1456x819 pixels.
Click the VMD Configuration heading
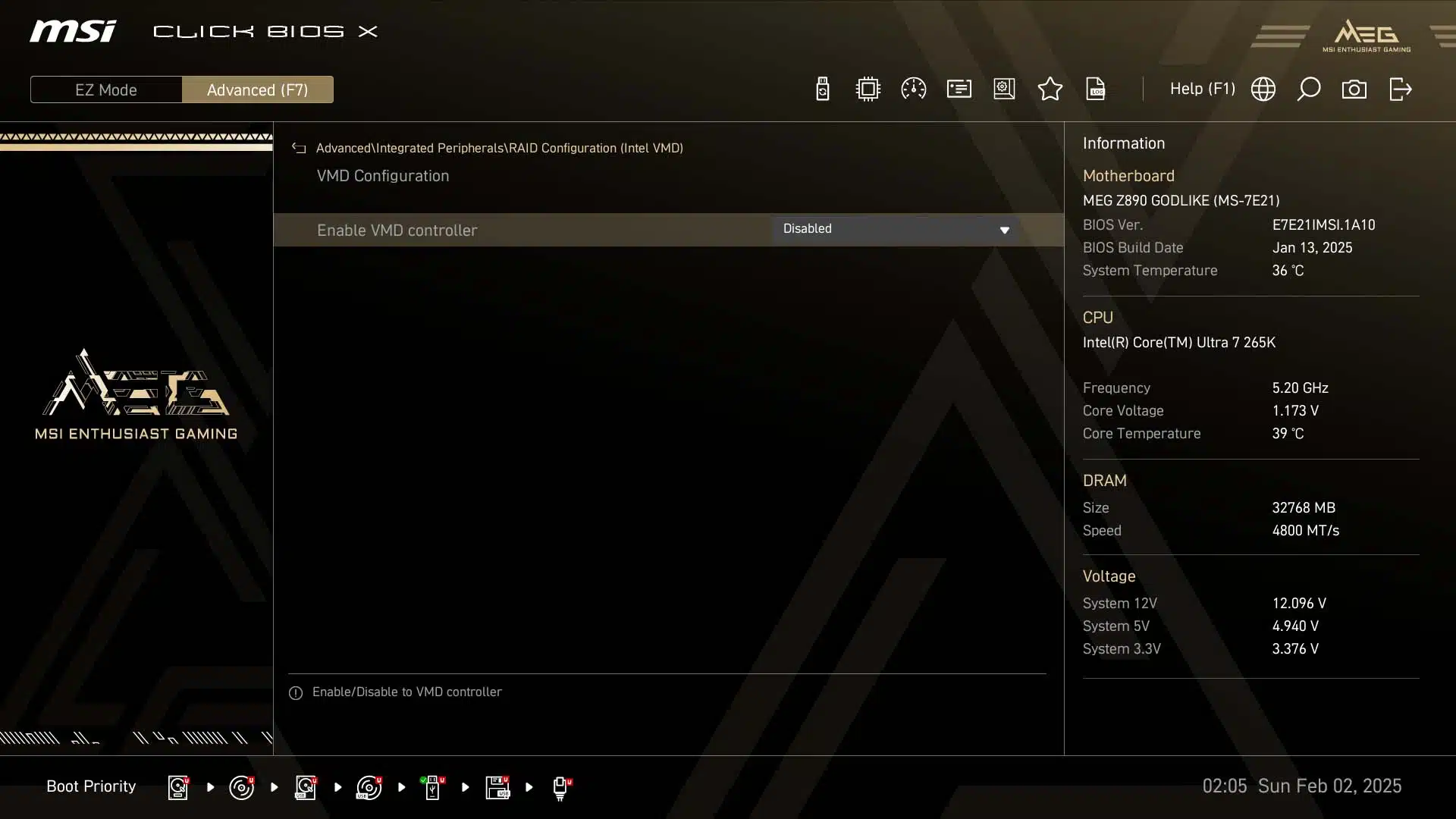coord(383,176)
